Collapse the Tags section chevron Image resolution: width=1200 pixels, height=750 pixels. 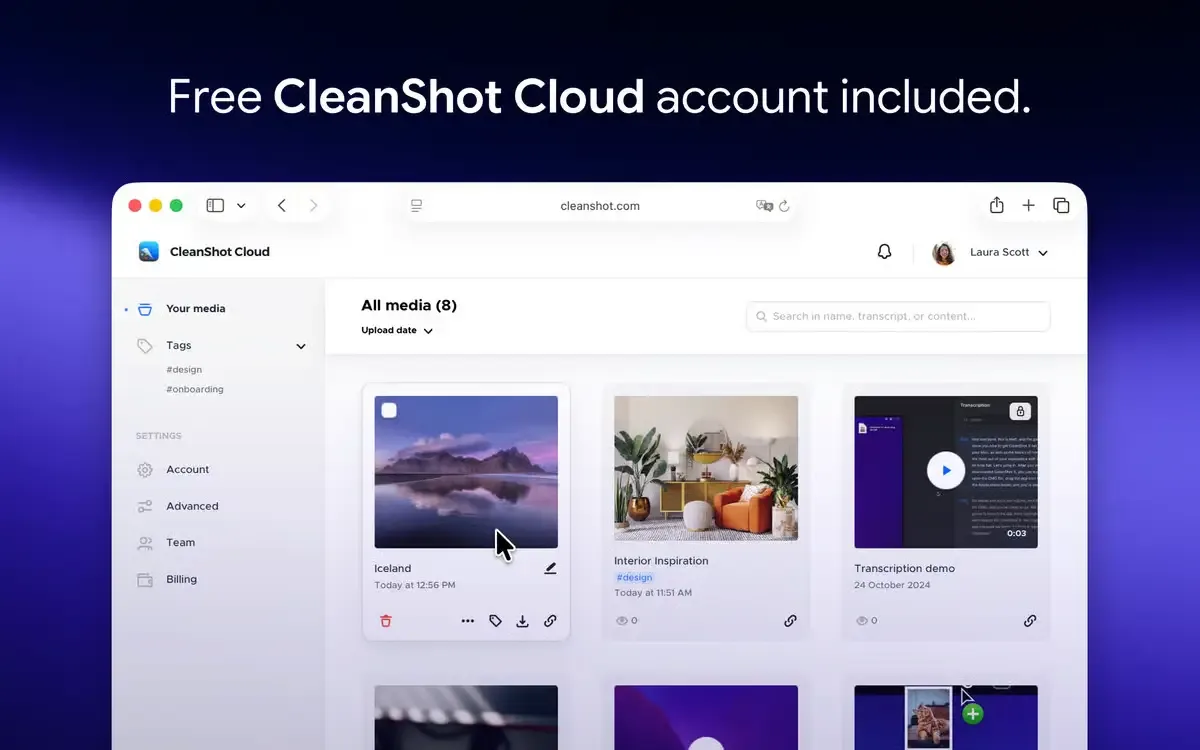tap(301, 346)
